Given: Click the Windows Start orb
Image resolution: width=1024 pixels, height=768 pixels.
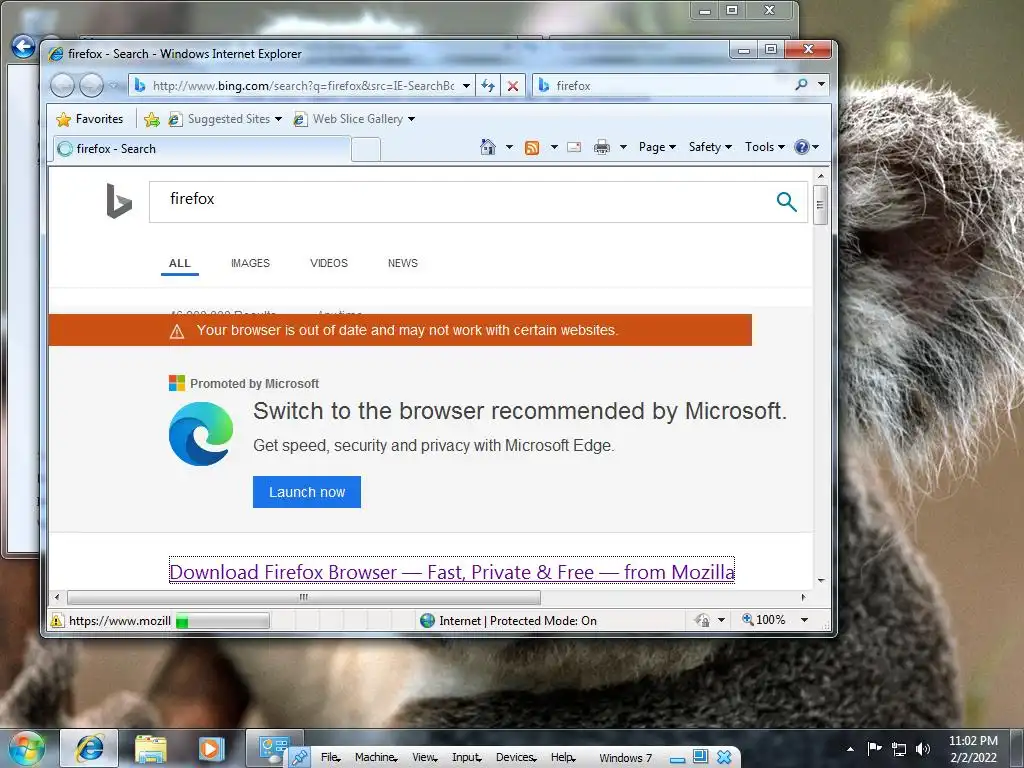Looking at the screenshot, I should click(x=27, y=748).
